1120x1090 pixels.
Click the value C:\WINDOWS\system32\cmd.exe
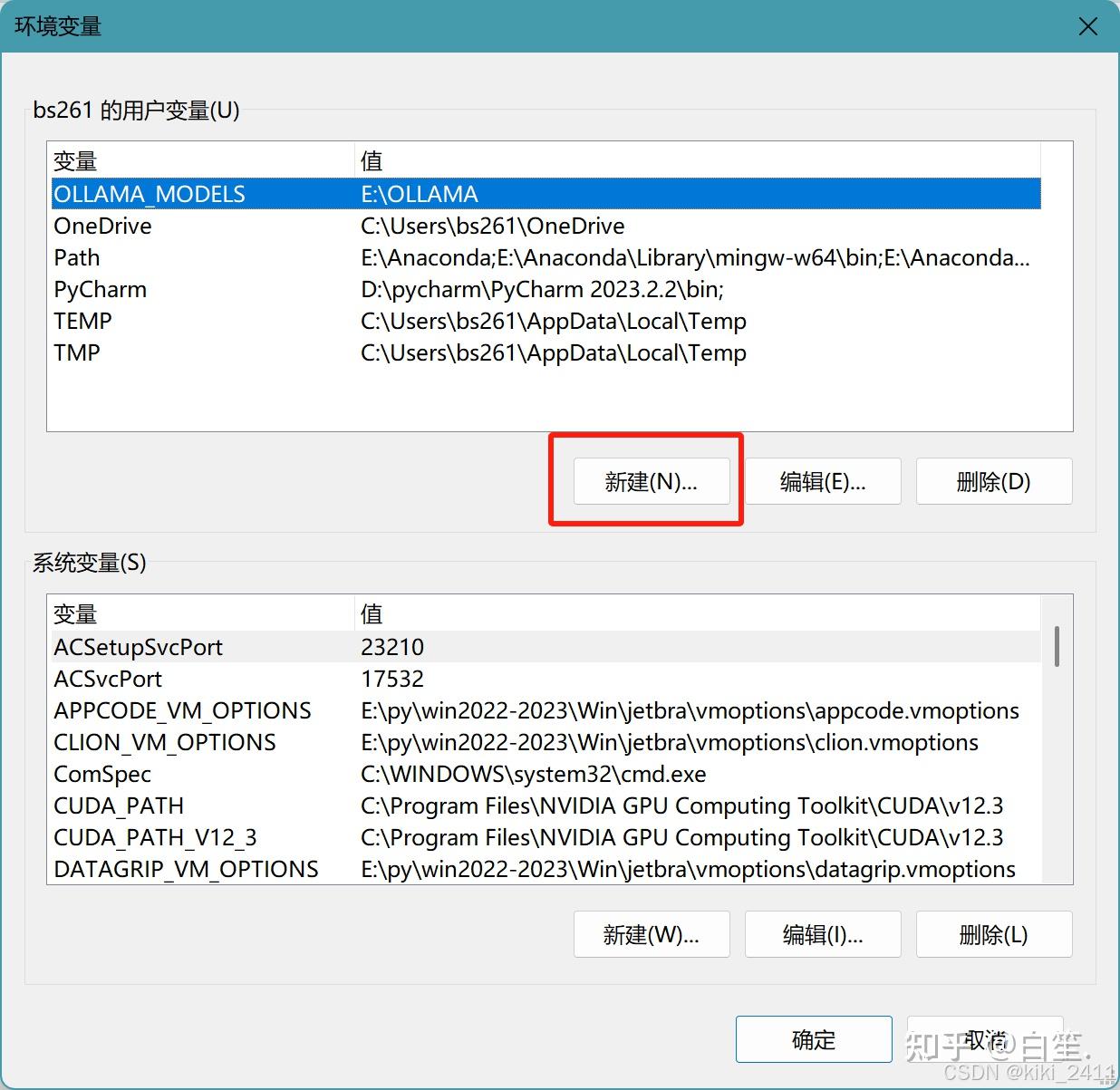pyautogui.click(x=534, y=774)
